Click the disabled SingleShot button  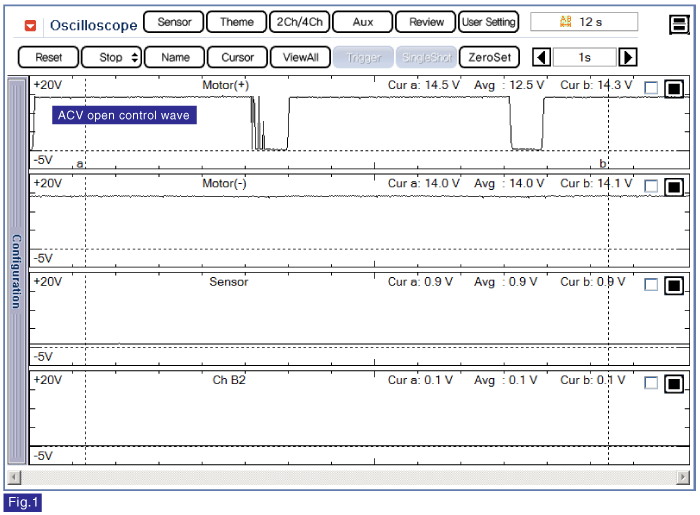tap(426, 57)
